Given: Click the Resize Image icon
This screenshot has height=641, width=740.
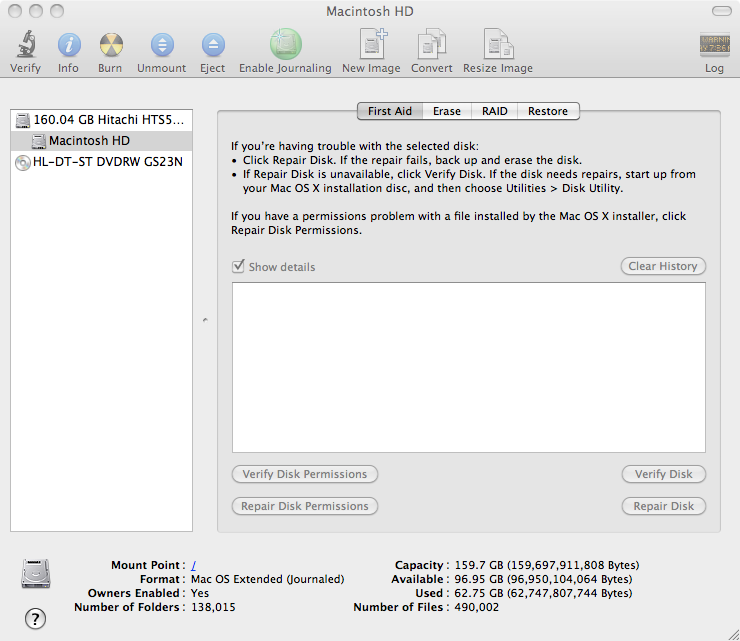Looking at the screenshot, I should (498, 44).
